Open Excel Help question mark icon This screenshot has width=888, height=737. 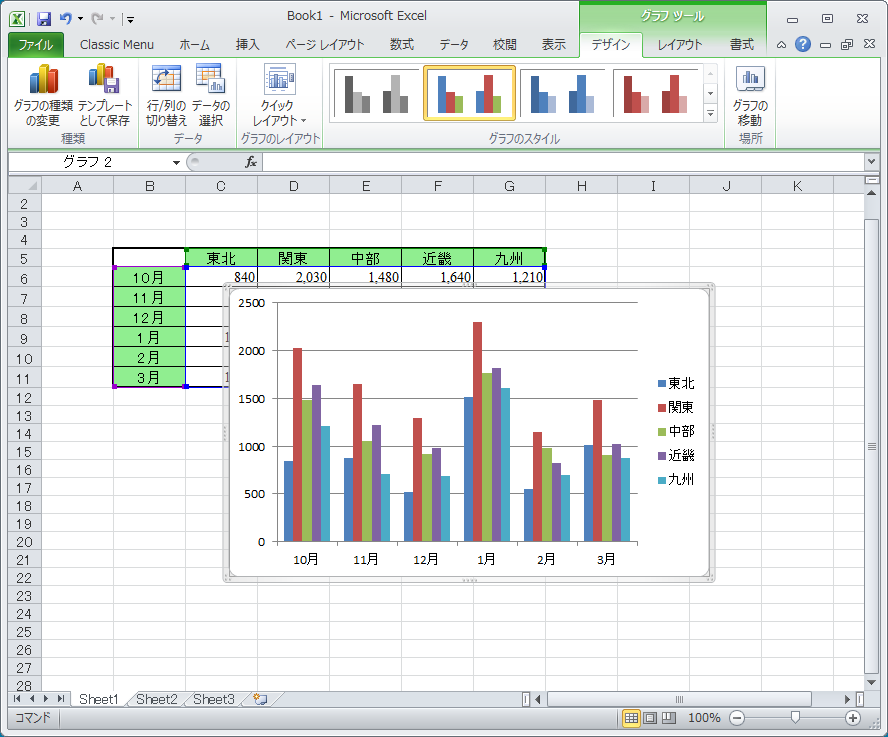pyautogui.click(x=802, y=44)
